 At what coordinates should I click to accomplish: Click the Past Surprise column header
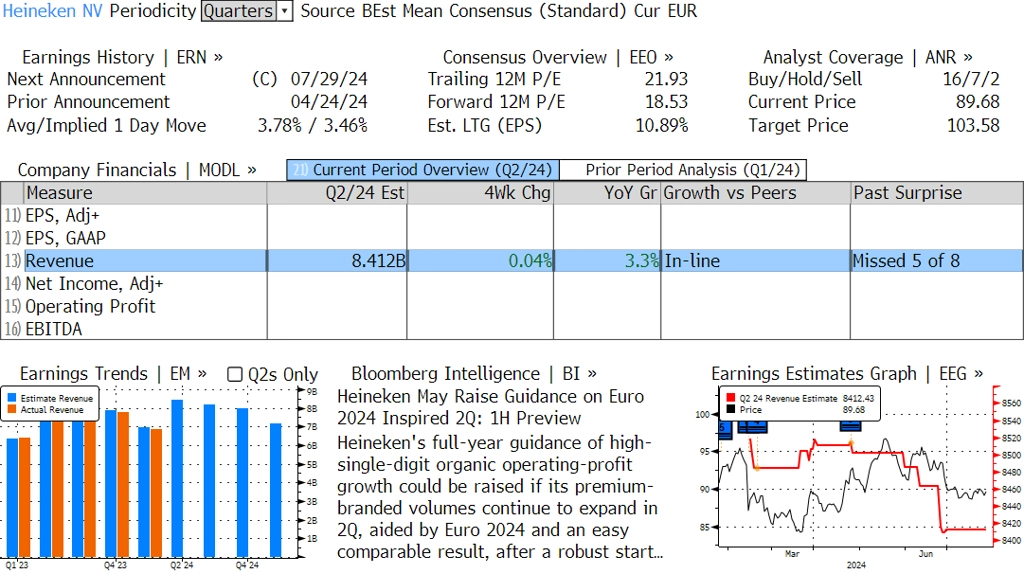point(936,193)
